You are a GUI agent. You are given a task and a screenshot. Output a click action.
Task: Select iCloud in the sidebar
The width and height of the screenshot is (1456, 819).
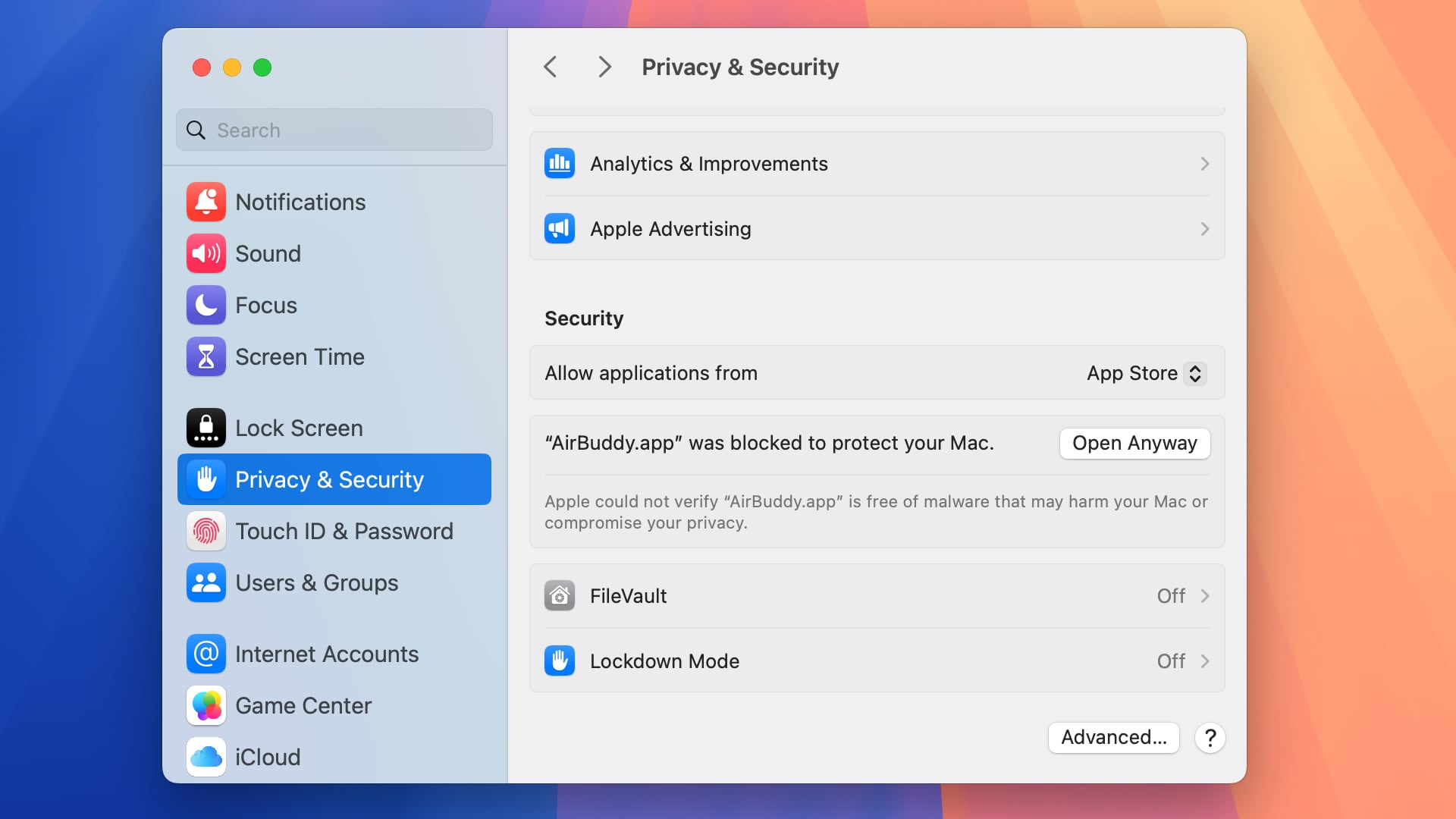pyautogui.click(x=334, y=757)
